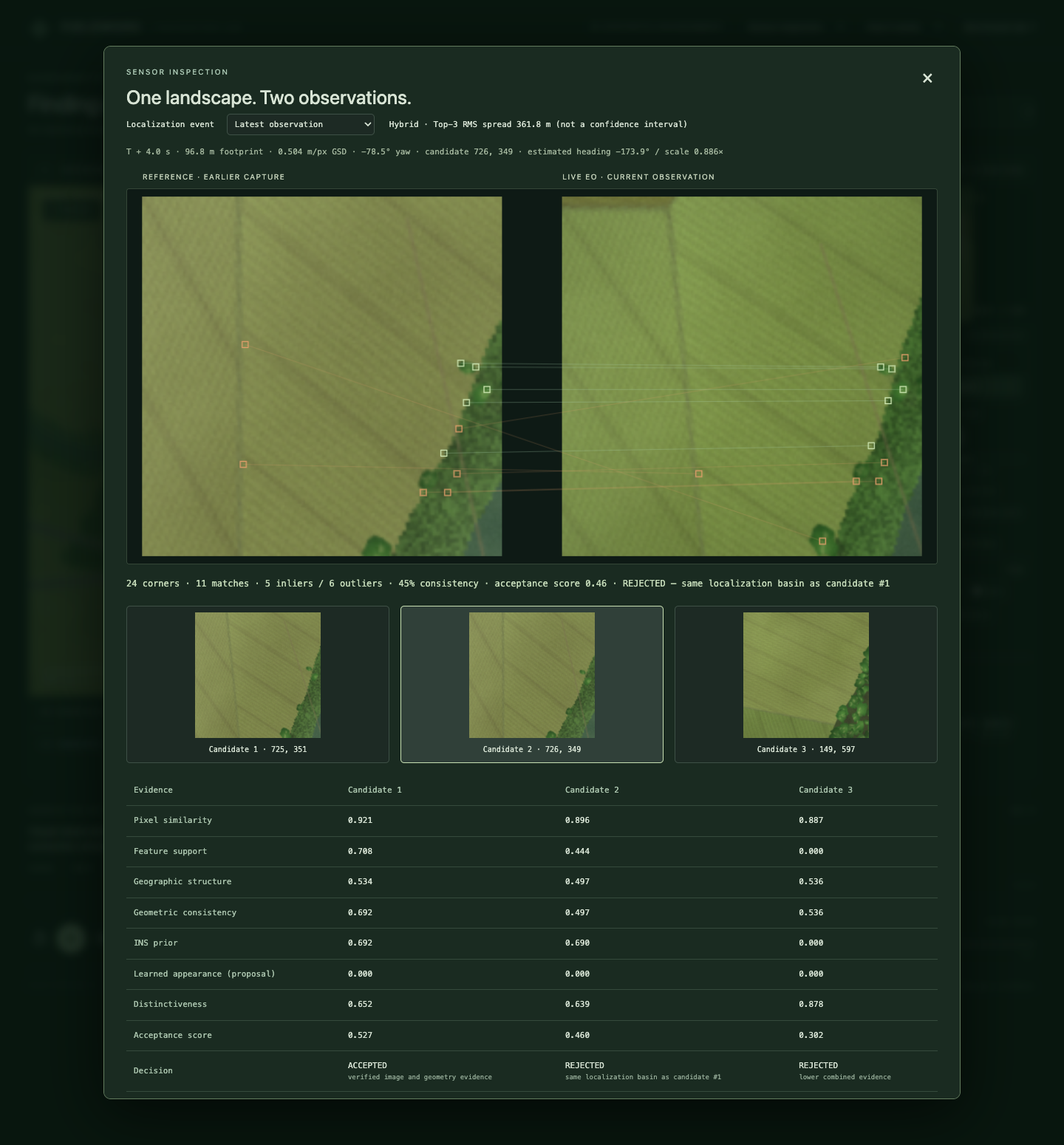Click the ACCEPTED decision for Candidate 1
The image size is (1064, 1145).
point(367,1065)
